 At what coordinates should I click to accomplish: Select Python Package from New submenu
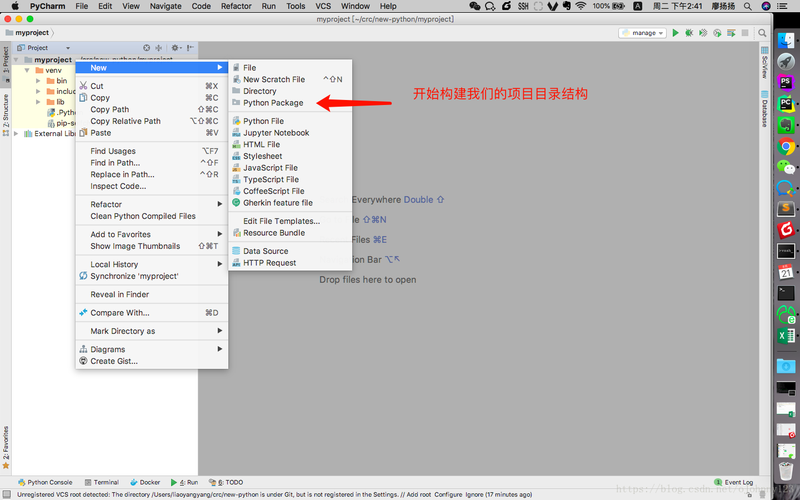(273, 102)
